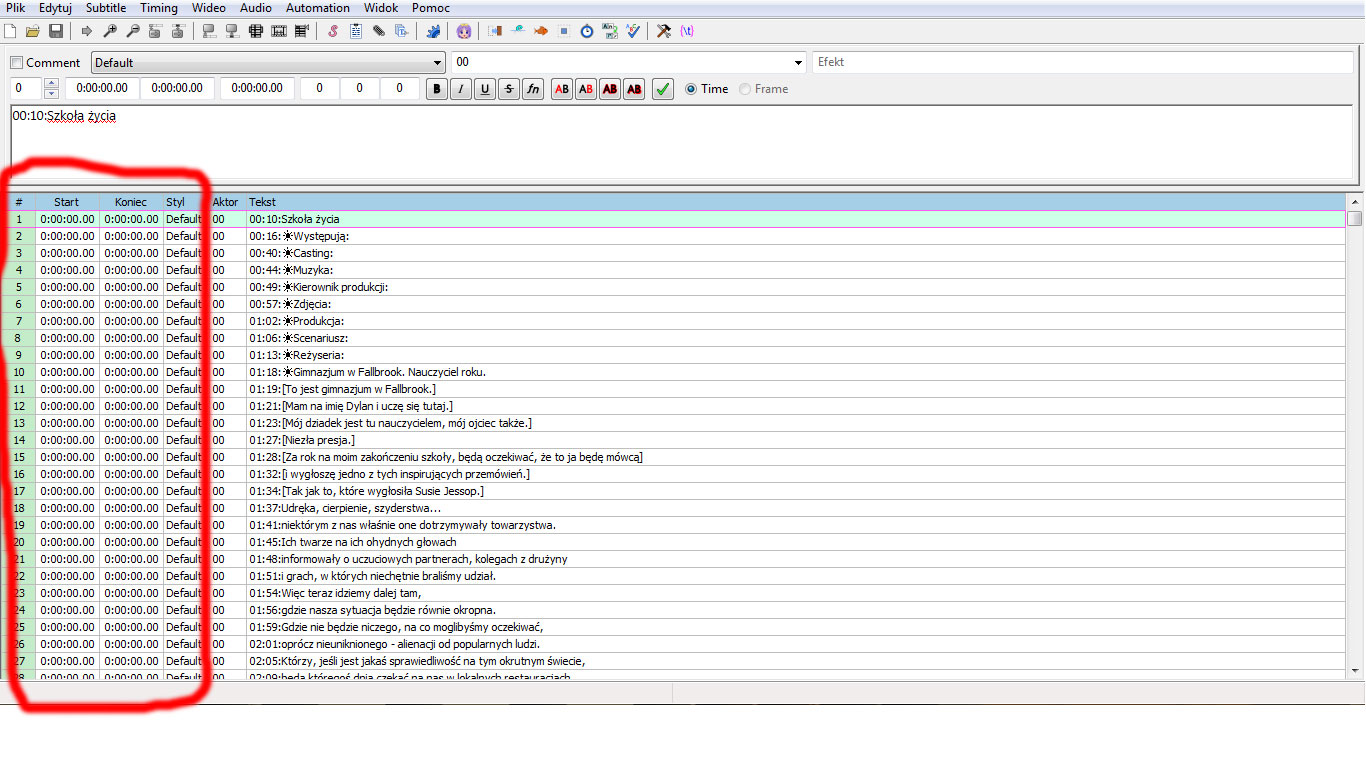
Task: Select row "01:54:Więc teraz idziemy dalej tam,"
Action: (675, 593)
